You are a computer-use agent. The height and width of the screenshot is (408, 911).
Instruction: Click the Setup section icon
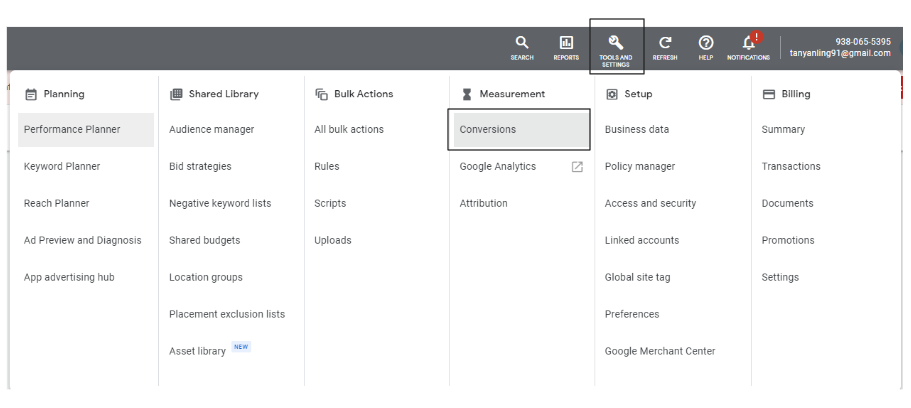click(x=612, y=94)
